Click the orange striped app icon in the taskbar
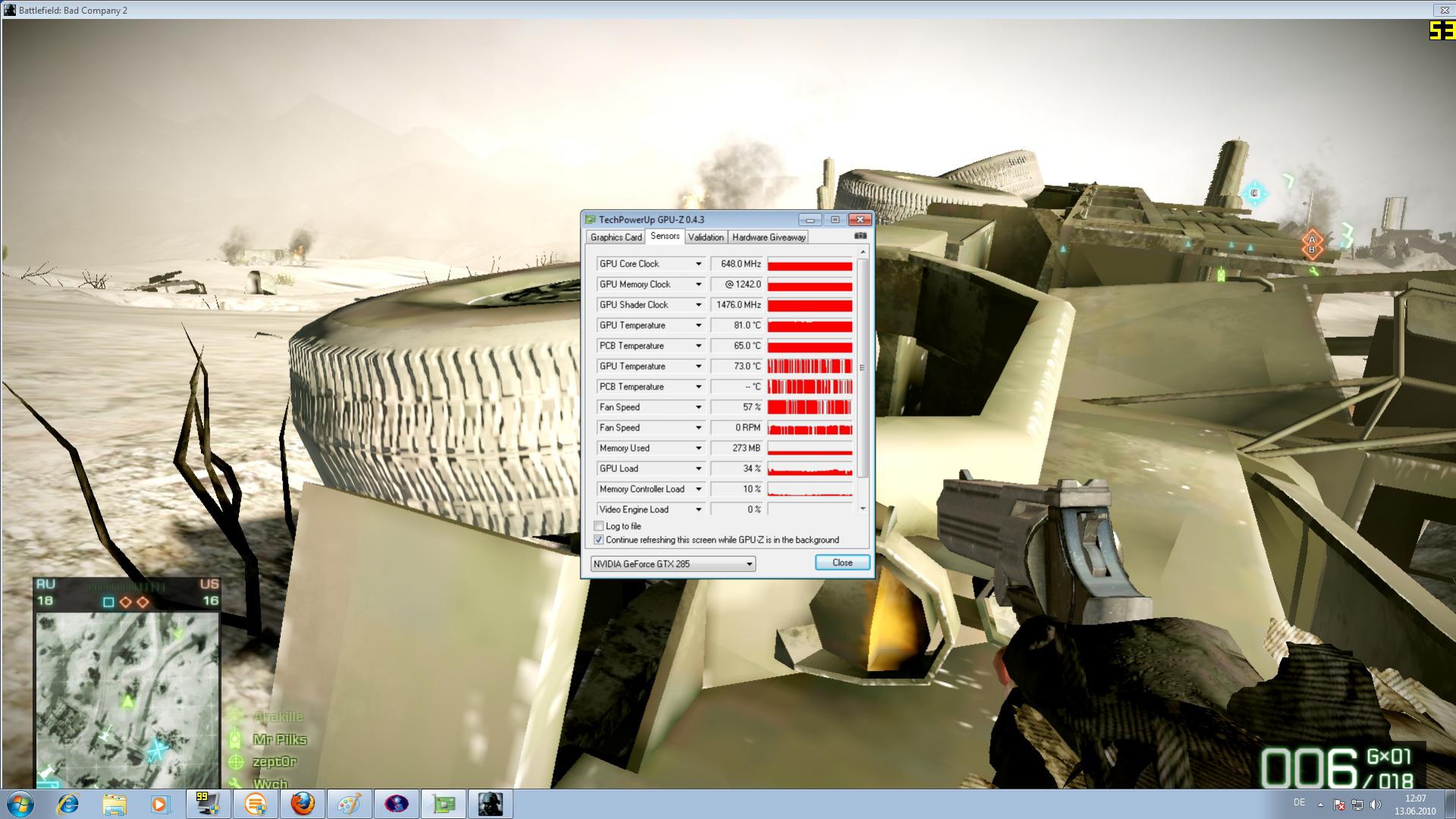1456x819 pixels. point(255,805)
